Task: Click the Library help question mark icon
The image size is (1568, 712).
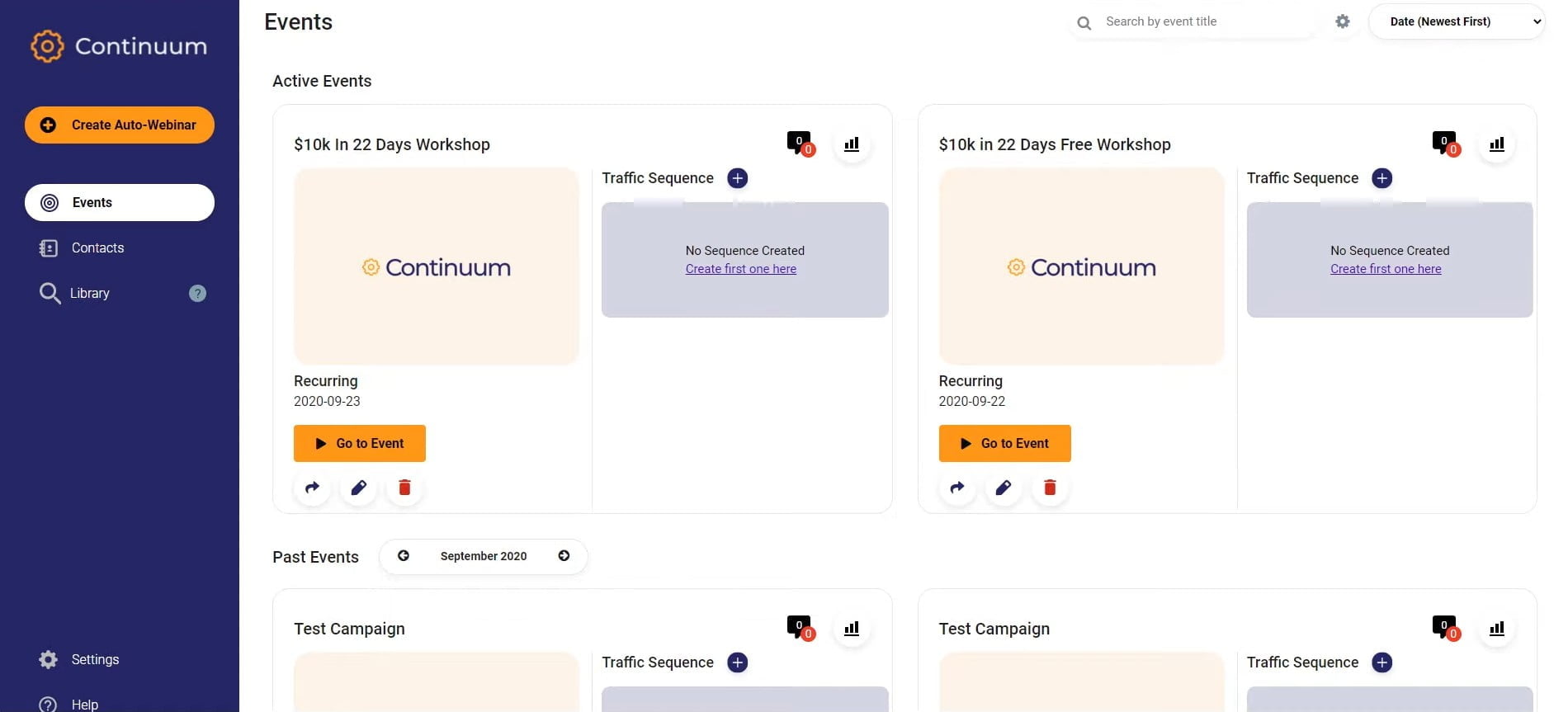Action: [197, 293]
